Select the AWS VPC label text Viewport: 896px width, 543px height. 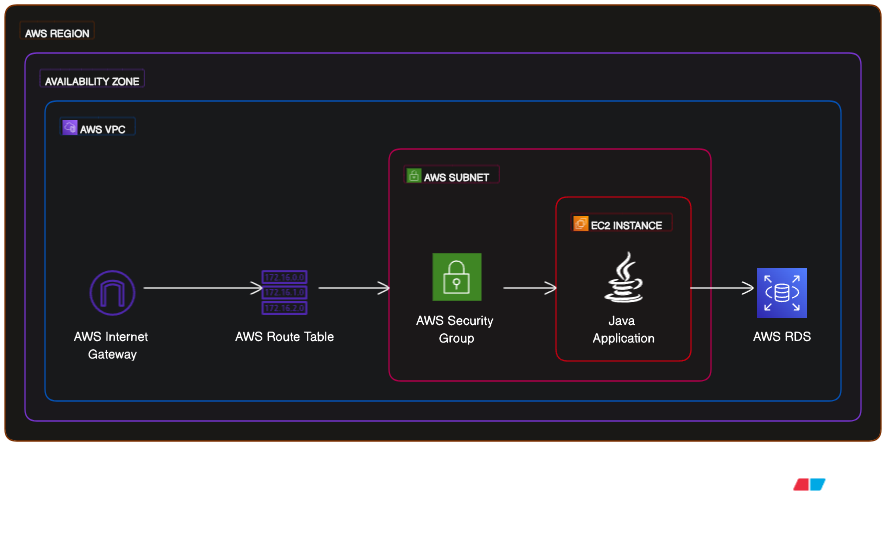(x=103, y=130)
